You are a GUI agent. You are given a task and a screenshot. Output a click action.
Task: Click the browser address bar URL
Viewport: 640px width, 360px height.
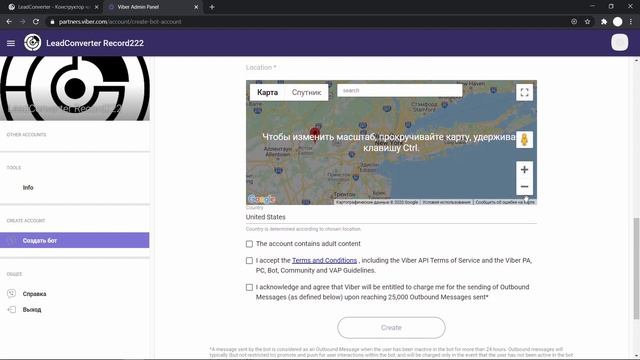[x=120, y=22]
